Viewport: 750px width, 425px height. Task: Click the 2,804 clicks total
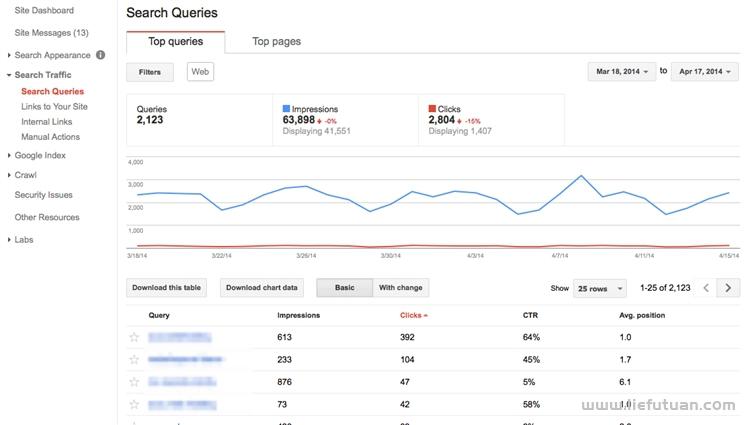(441, 120)
